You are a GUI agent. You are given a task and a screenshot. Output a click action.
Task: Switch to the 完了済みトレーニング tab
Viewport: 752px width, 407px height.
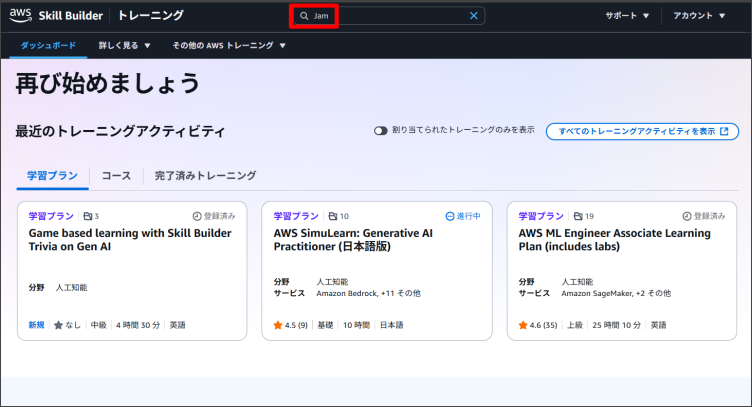(205, 175)
